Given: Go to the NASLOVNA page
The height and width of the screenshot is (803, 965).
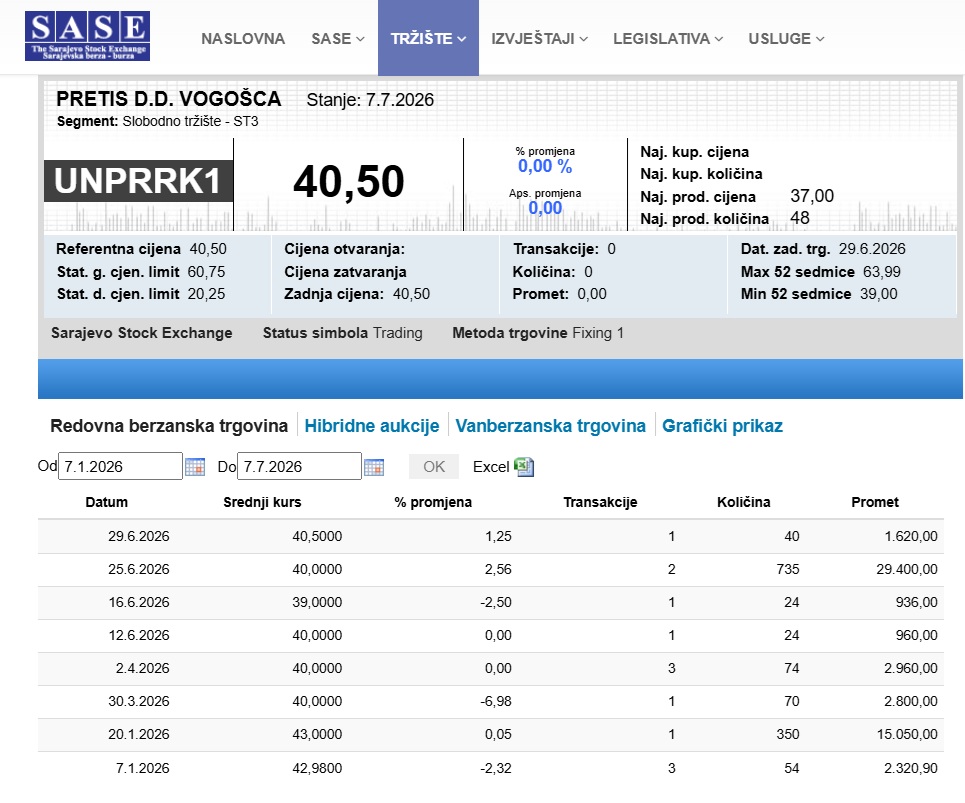Looking at the screenshot, I should [x=243, y=39].
